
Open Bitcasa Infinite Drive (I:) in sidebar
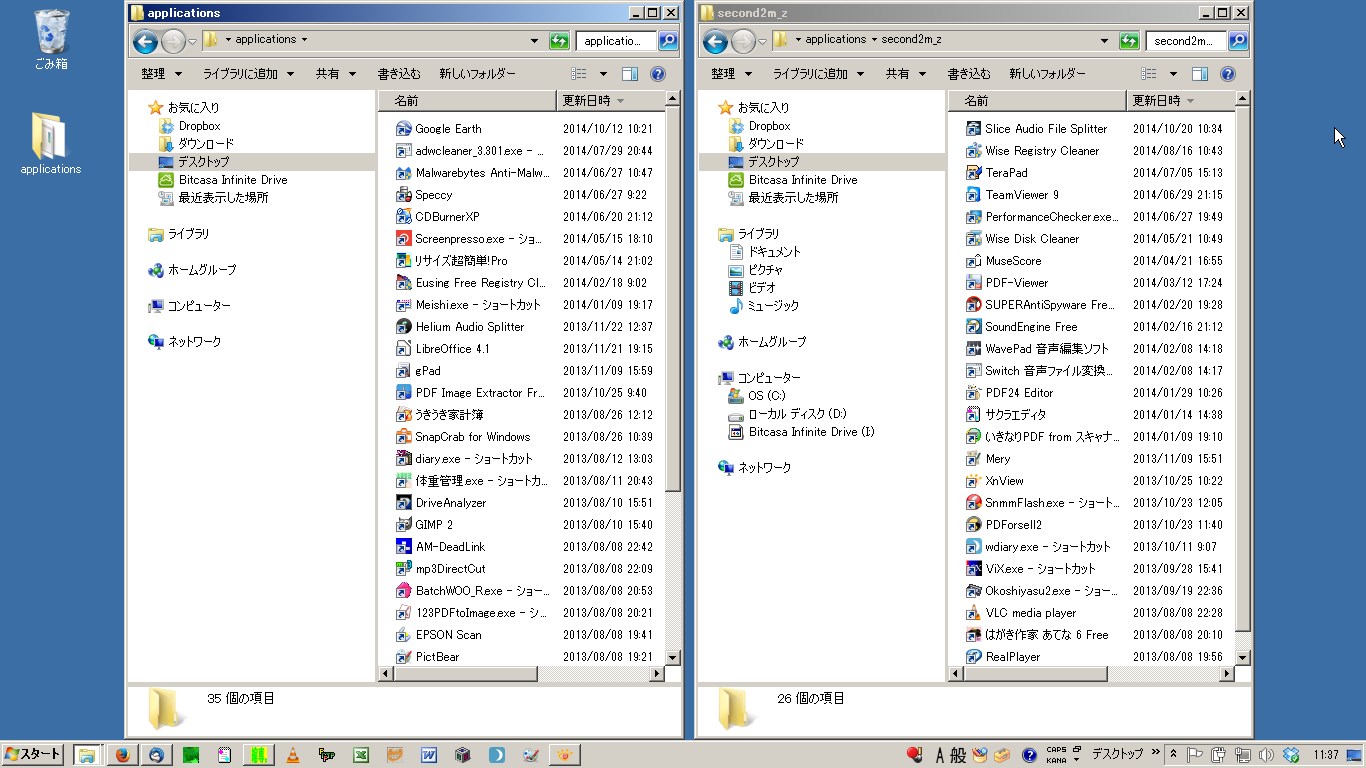802,432
